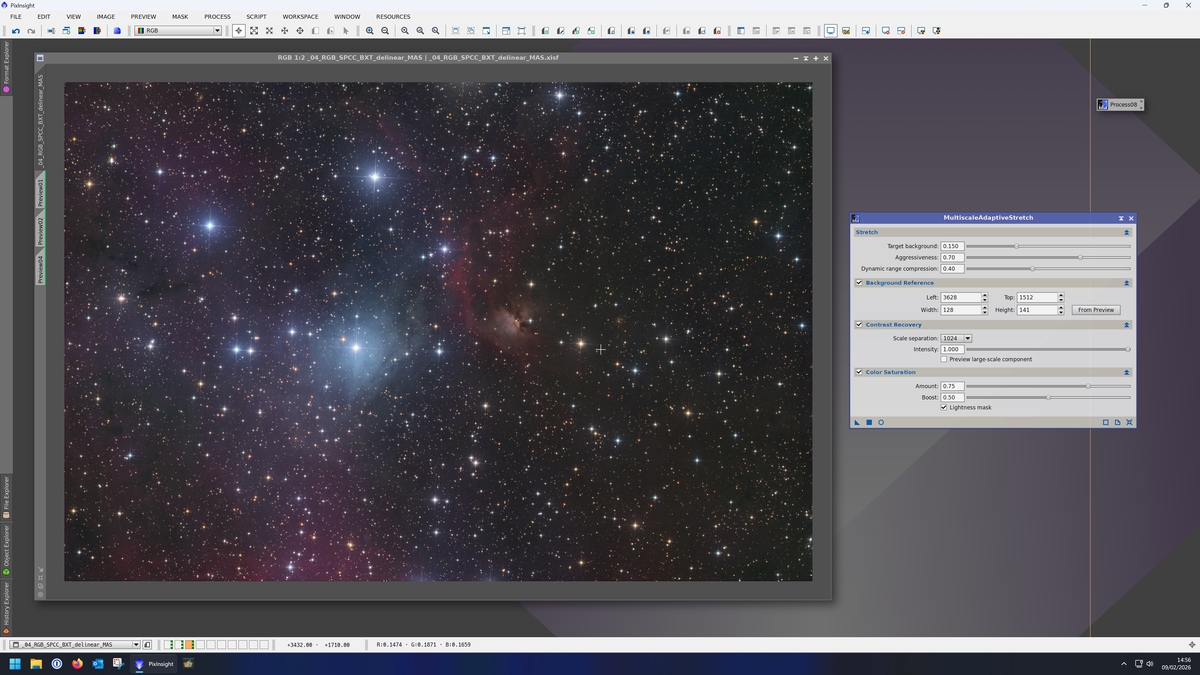Open the SCRIPT menu
The image size is (1200, 675).
(256, 17)
